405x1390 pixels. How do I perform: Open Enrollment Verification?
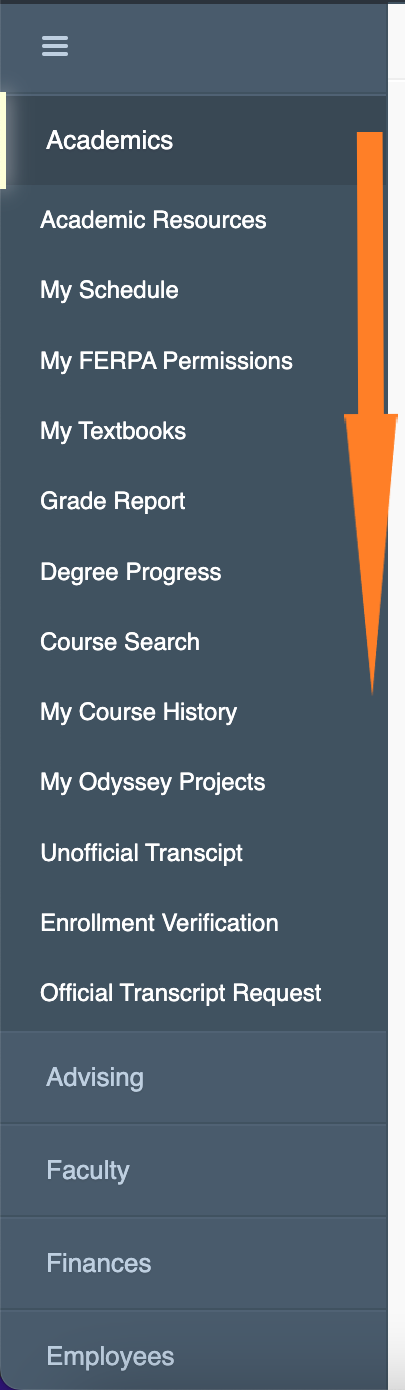pos(159,923)
